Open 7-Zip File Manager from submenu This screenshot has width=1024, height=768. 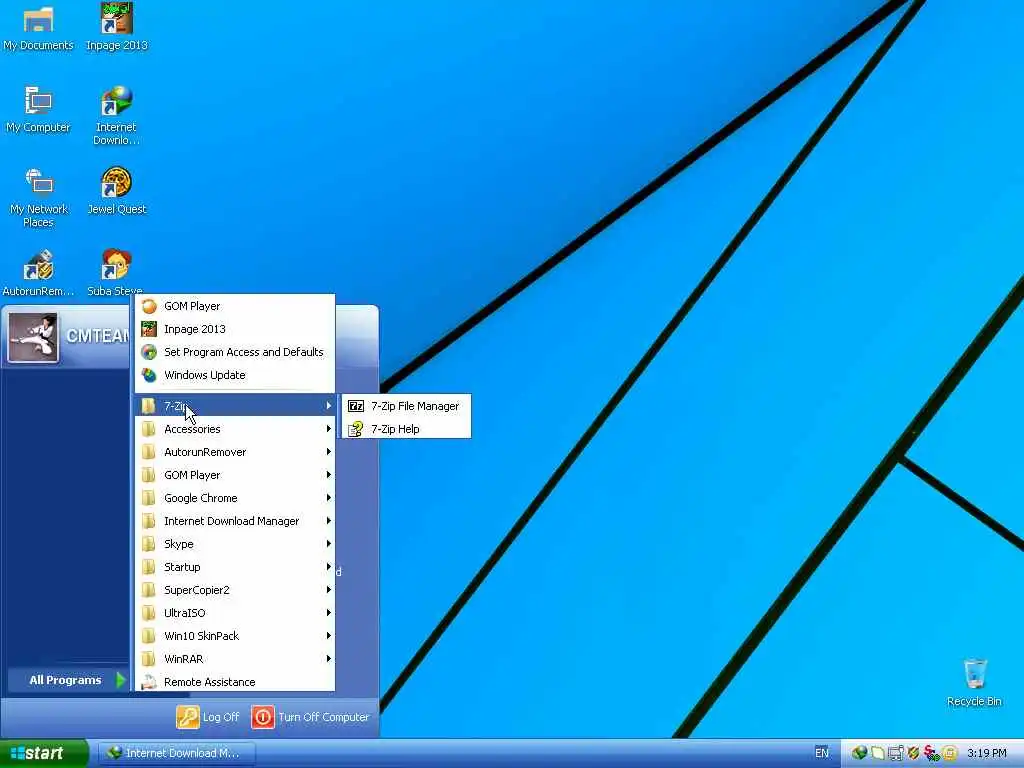(x=406, y=406)
